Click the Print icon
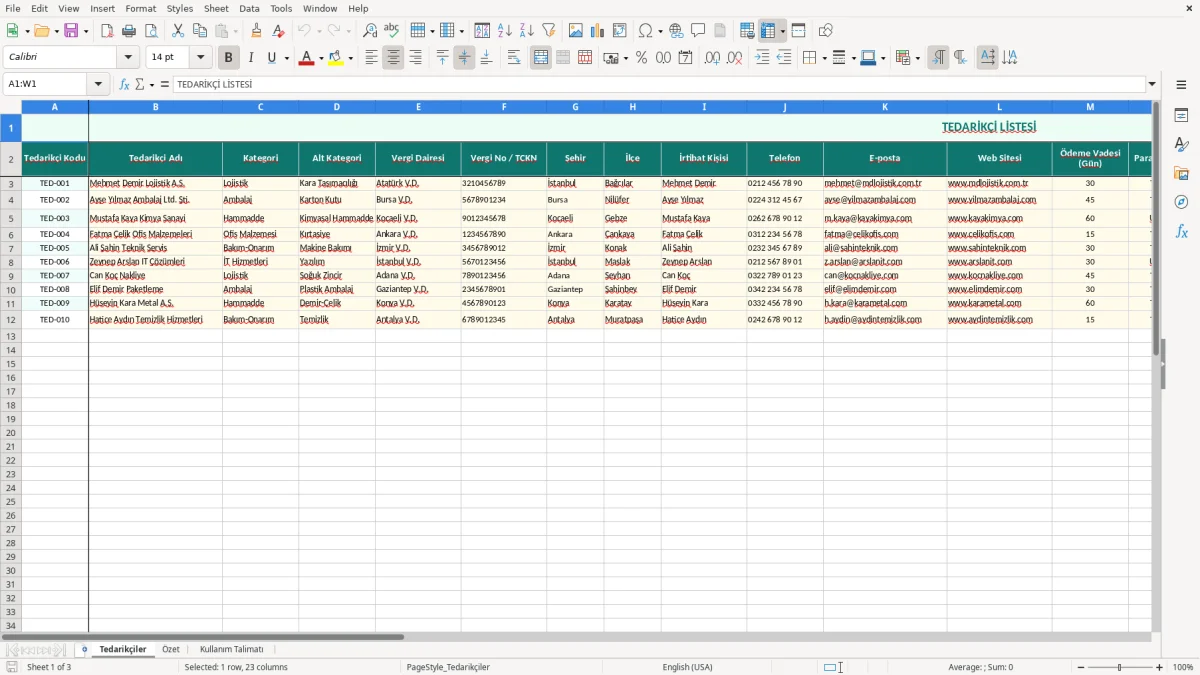Screen dimensions: 1200x675 pyautogui.click(x=129, y=31)
